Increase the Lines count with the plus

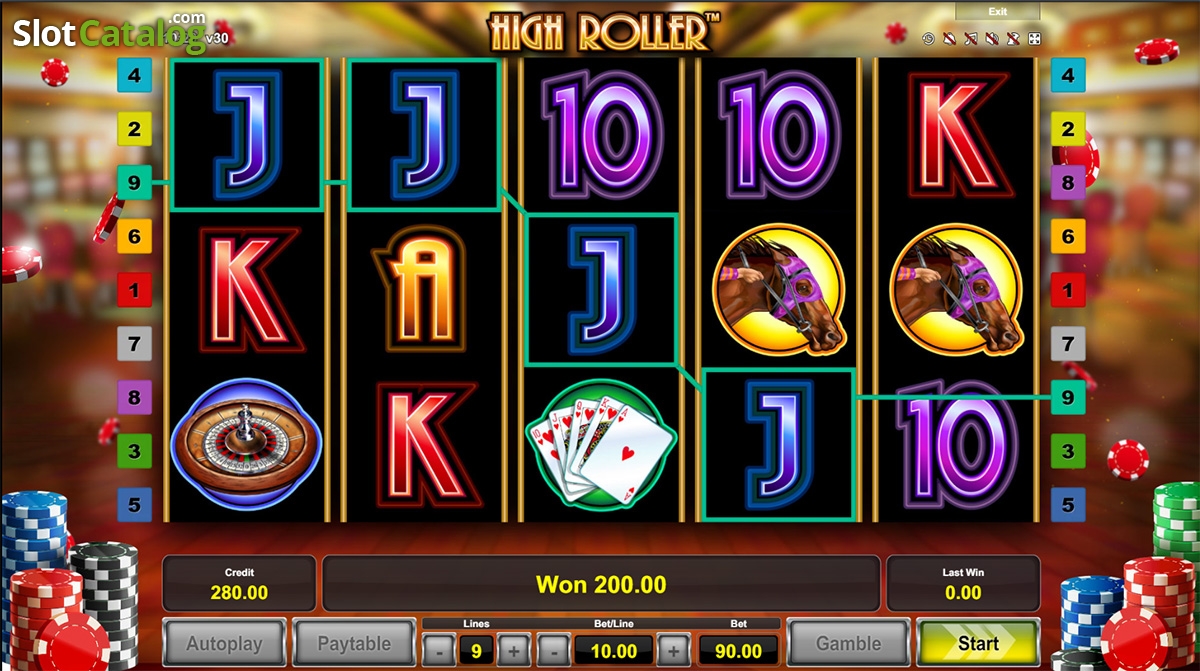click(x=511, y=650)
